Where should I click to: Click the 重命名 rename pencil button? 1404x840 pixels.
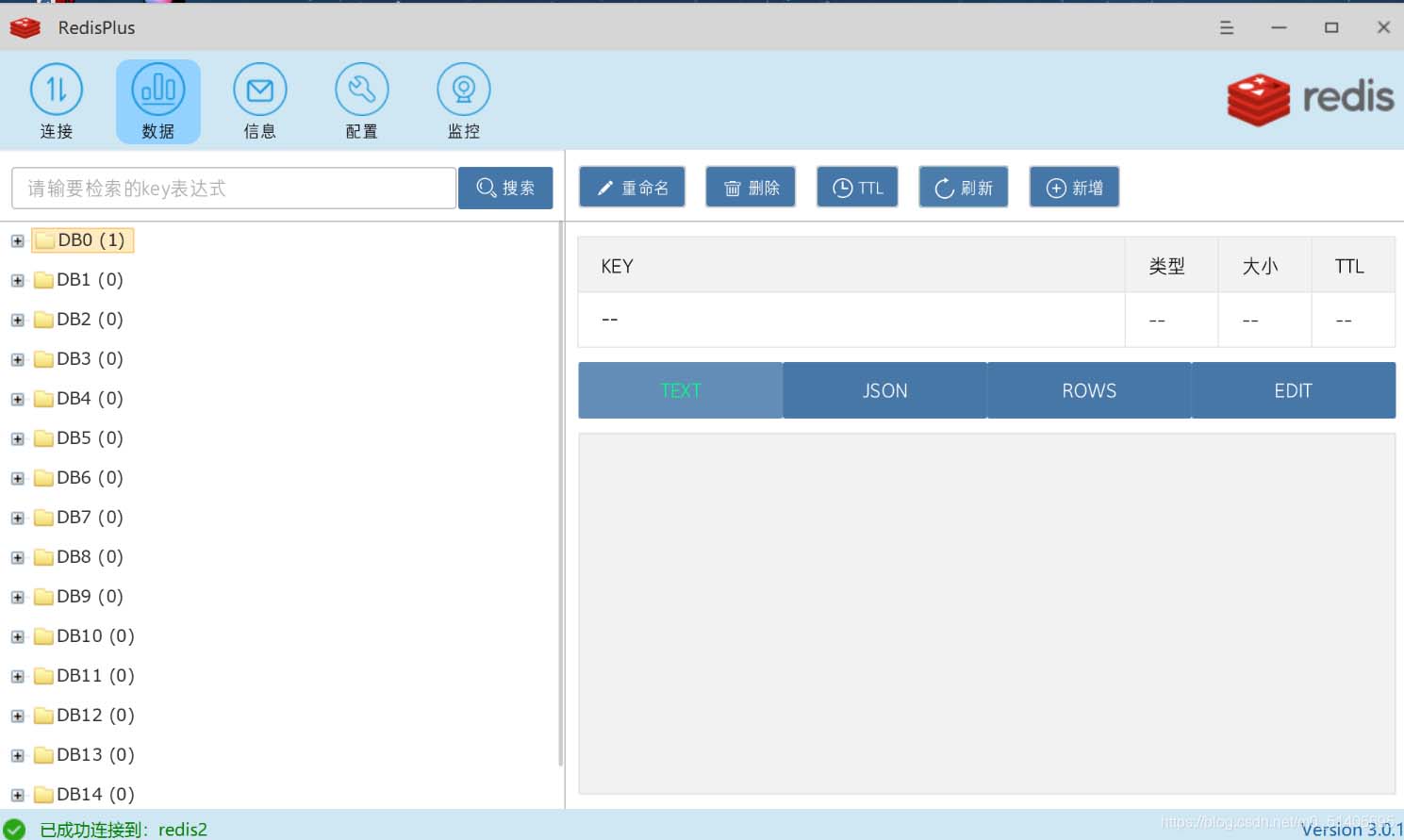632,188
